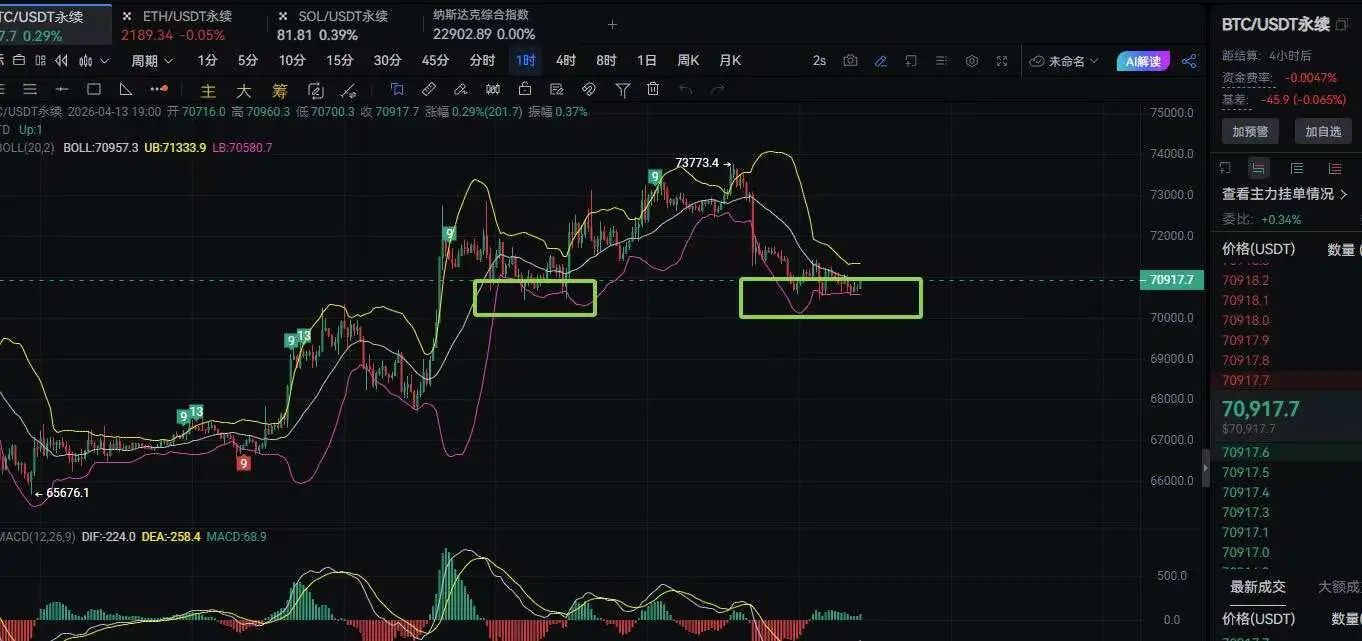The width and height of the screenshot is (1362, 641).
Task: Switch order book to combined depth view
Action: (x=1258, y=168)
